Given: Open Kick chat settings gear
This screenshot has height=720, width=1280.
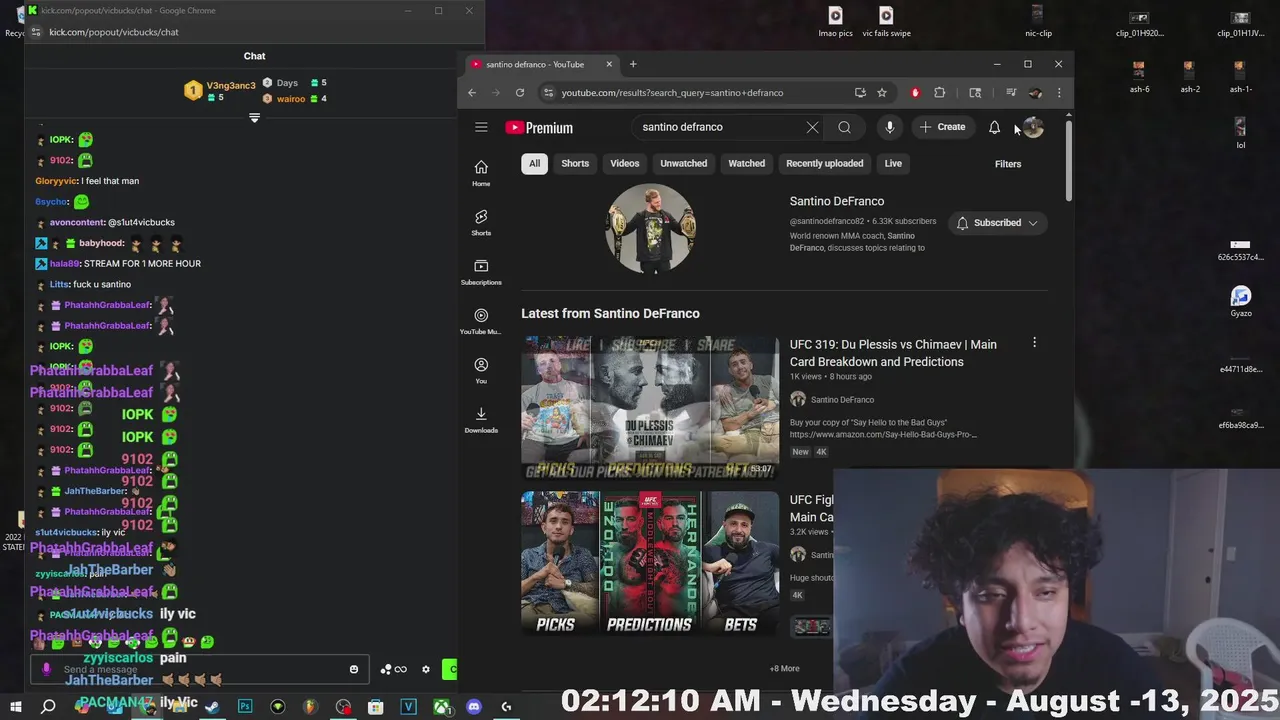Looking at the screenshot, I should [x=425, y=669].
